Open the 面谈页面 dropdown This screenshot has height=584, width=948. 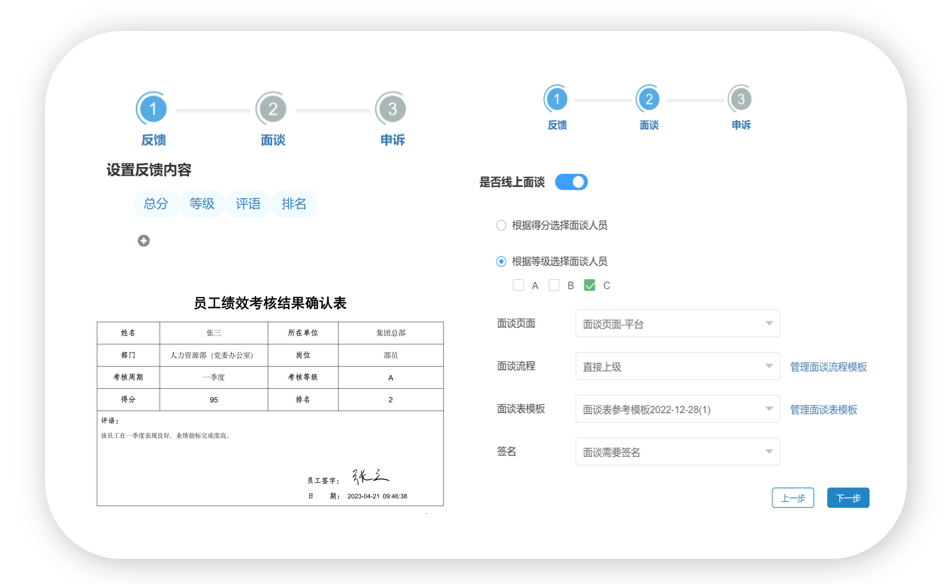point(676,324)
